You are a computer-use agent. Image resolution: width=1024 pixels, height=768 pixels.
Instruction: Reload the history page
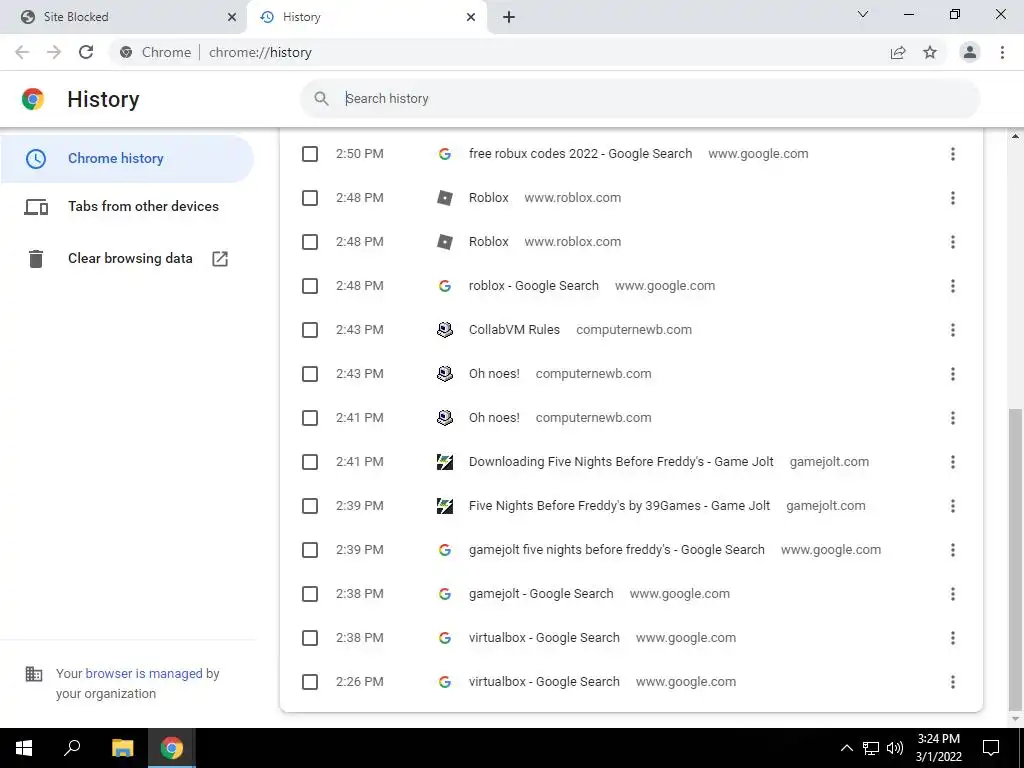pyautogui.click(x=86, y=52)
